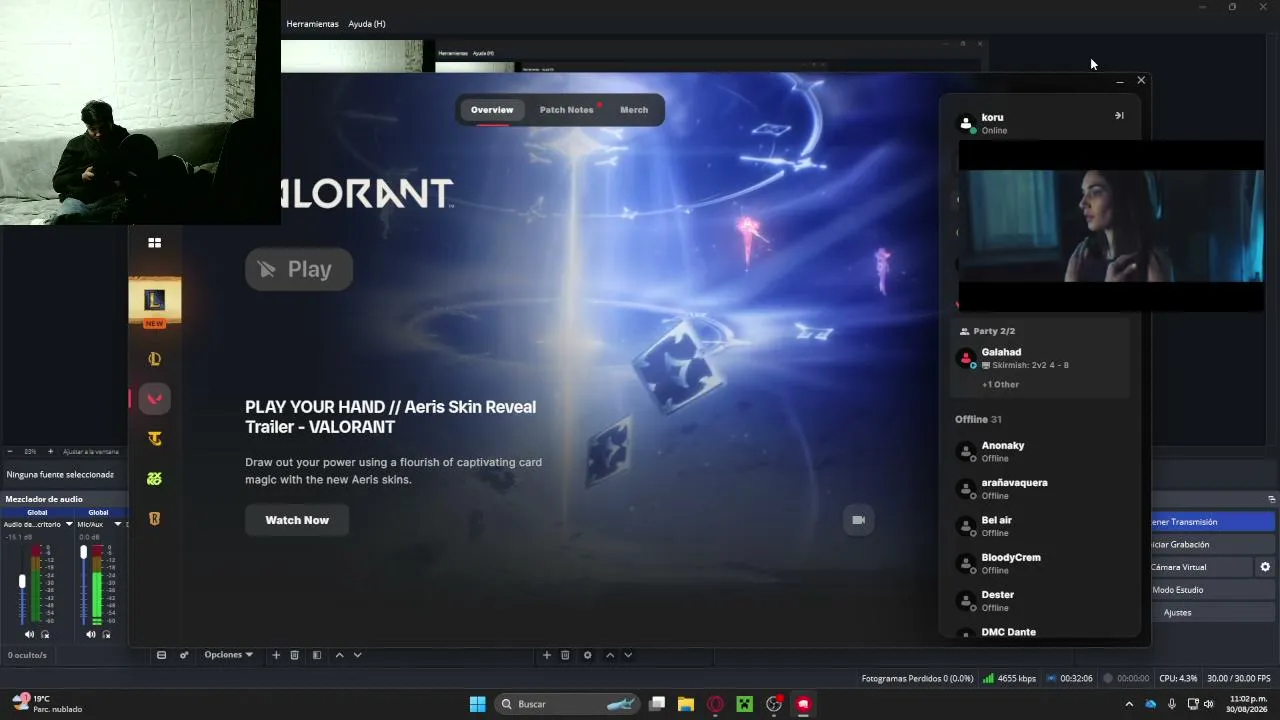
Task: Open the Legends of Runeterra sidebar icon
Action: pyautogui.click(x=154, y=519)
